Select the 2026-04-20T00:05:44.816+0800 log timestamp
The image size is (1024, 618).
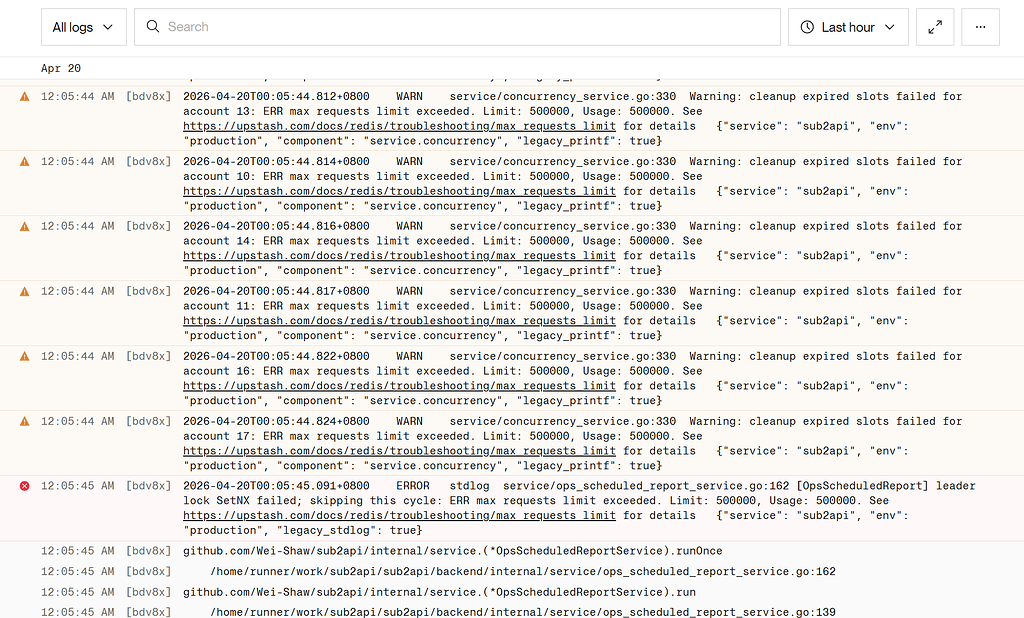[276, 226]
